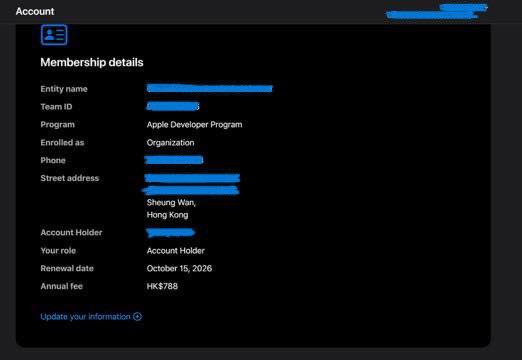Select the Account page title
The image size is (522, 360).
(35, 11)
